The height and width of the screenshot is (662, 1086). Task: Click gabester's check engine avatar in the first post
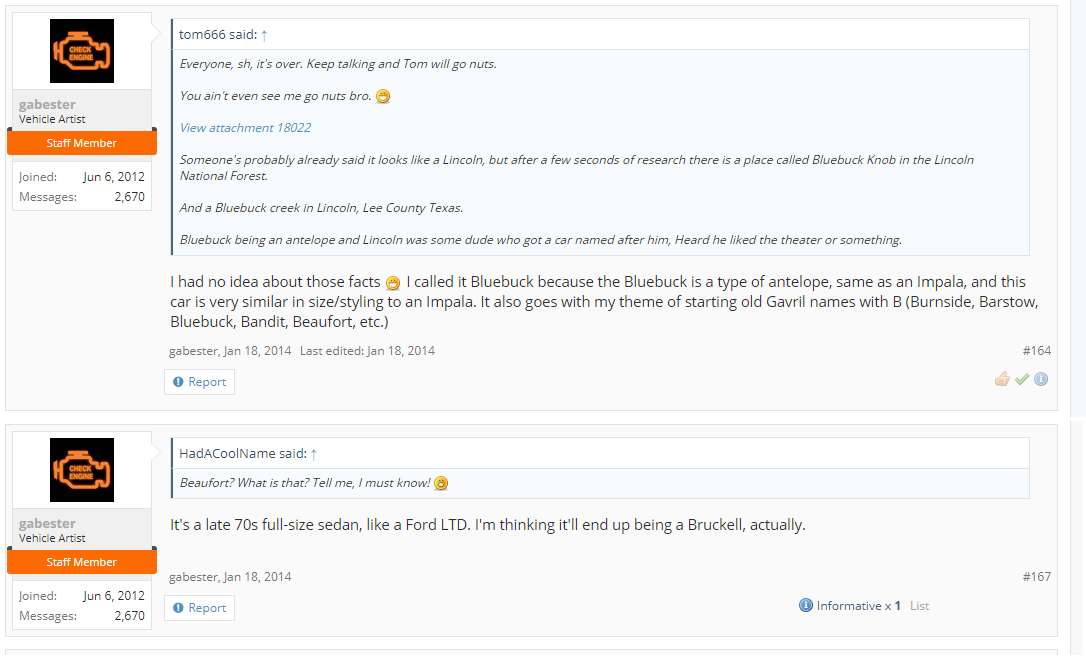(82, 51)
